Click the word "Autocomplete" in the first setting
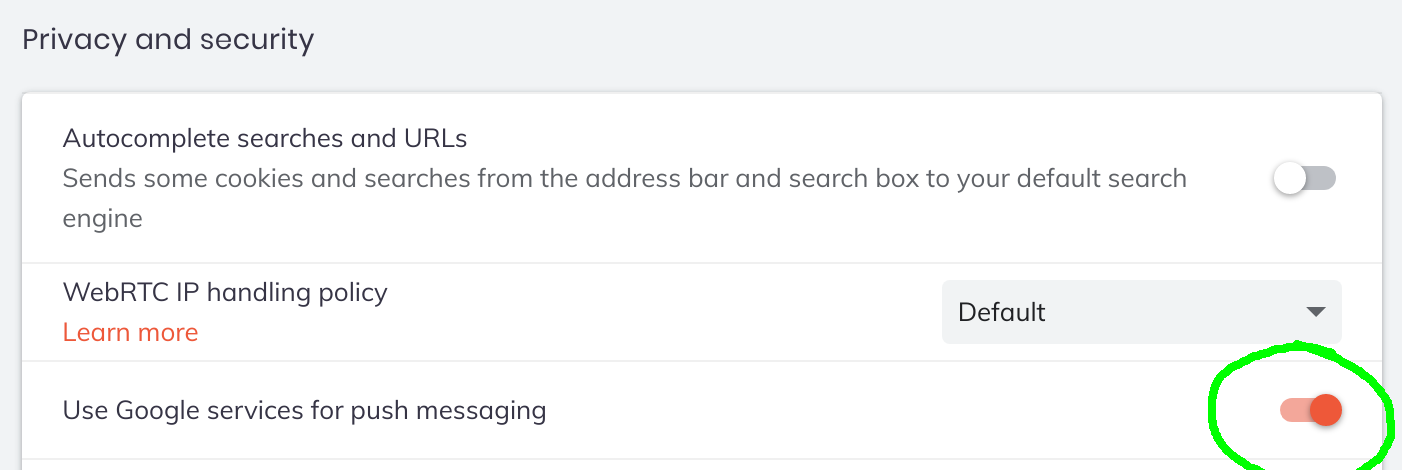Image resolution: width=1402 pixels, height=470 pixels. 135,139
